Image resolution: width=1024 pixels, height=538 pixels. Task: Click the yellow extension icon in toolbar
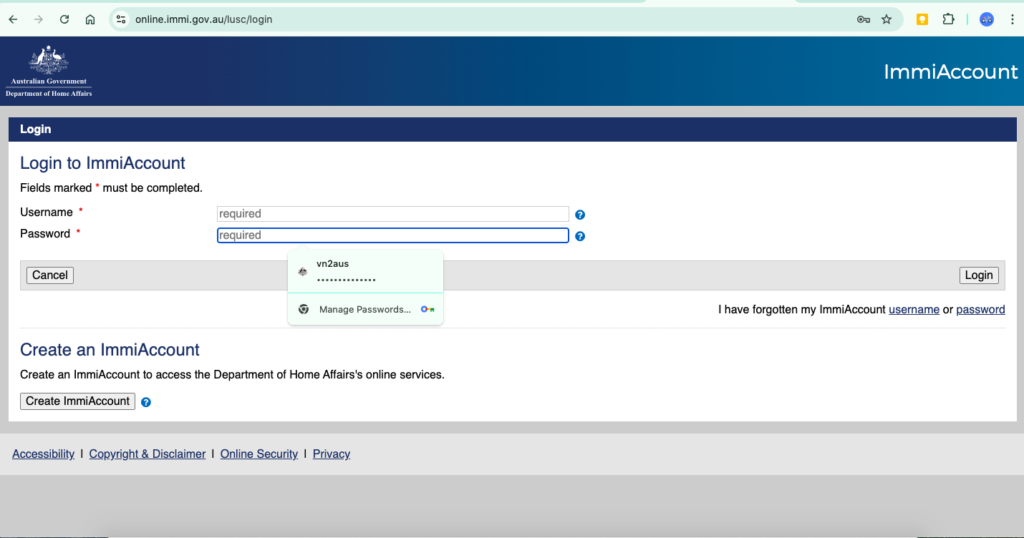click(x=922, y=19)
